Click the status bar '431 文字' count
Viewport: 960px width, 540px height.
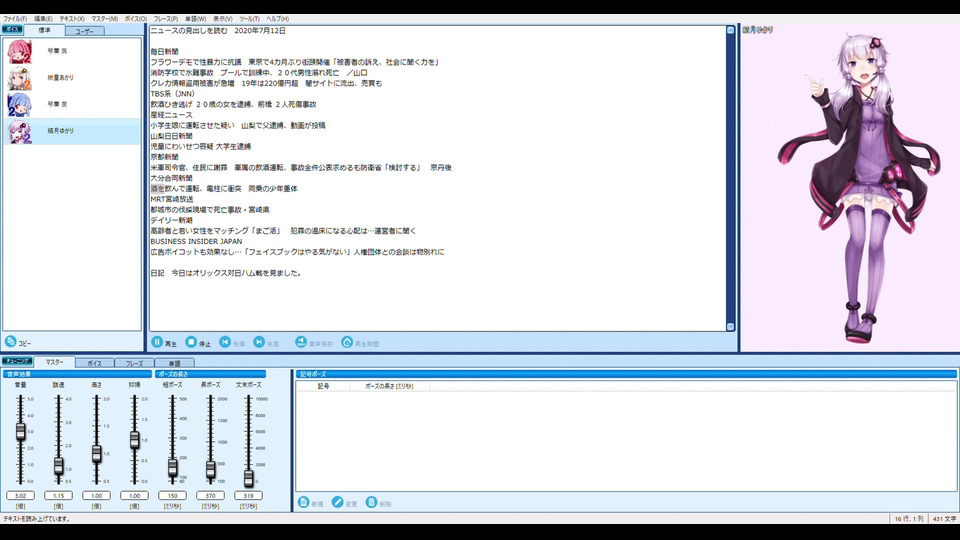pyautogui.click(x=944, y=519)
